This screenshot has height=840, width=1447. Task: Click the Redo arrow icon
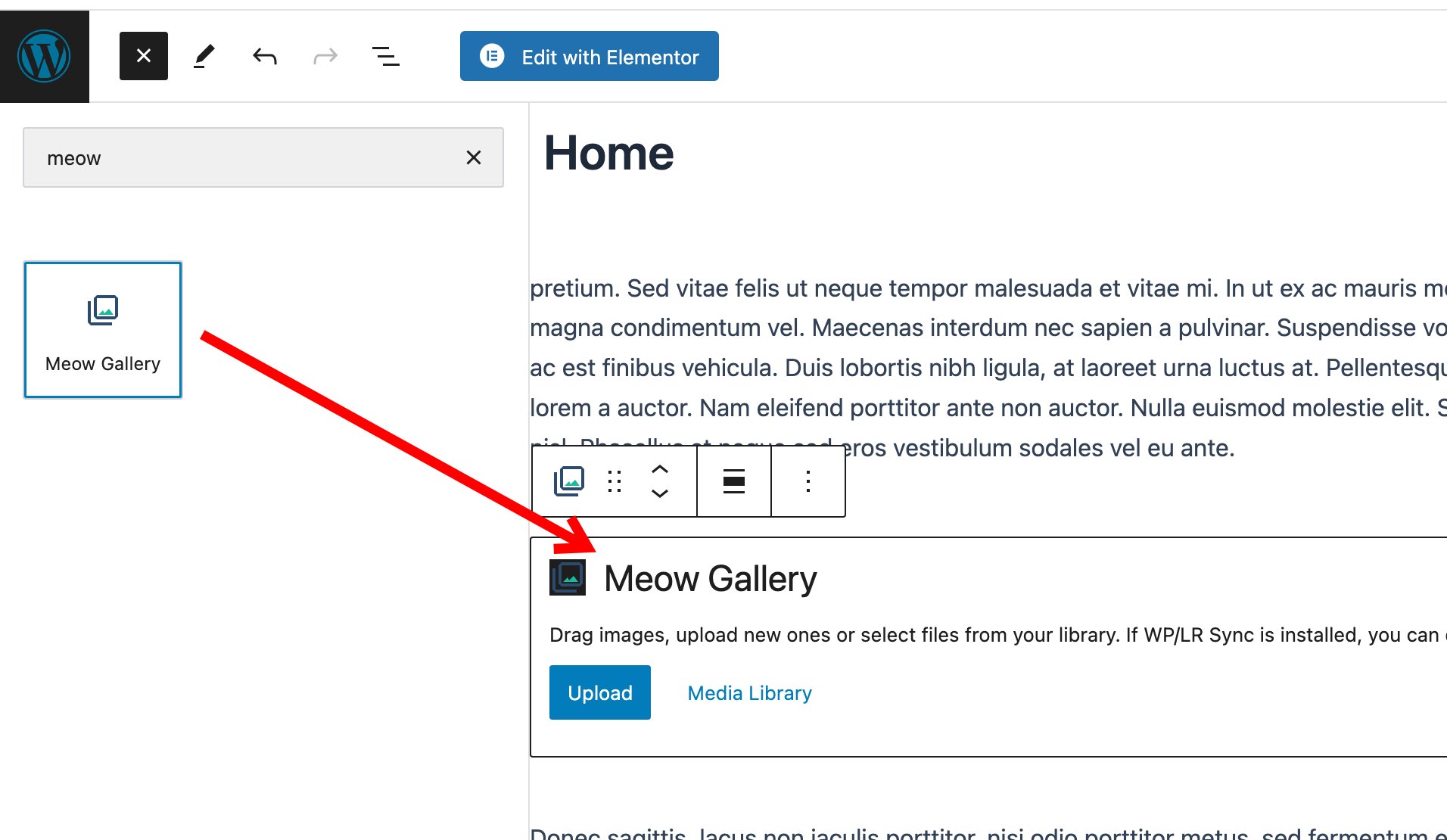tap(324, 55)
